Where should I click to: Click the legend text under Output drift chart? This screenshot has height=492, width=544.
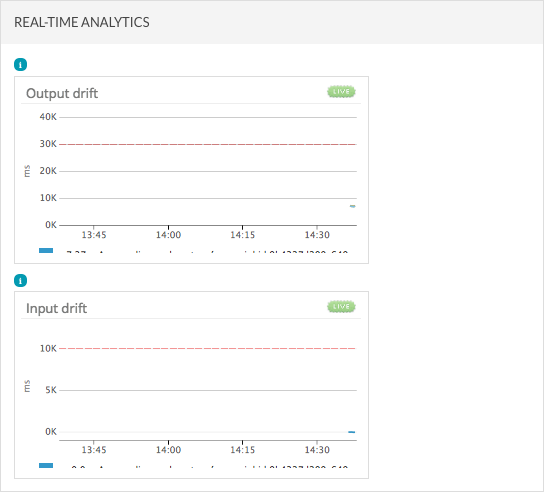207,251
